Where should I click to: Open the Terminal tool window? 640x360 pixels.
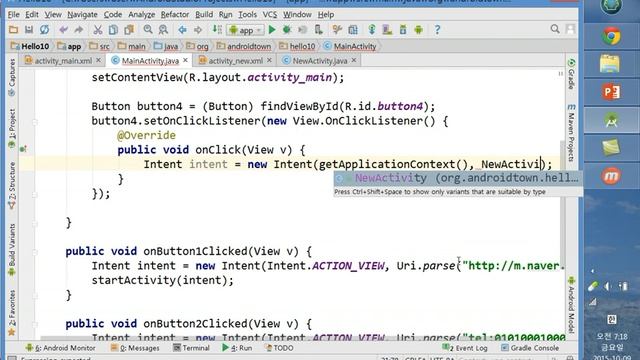pyautogui.click(x=191, y=348)
